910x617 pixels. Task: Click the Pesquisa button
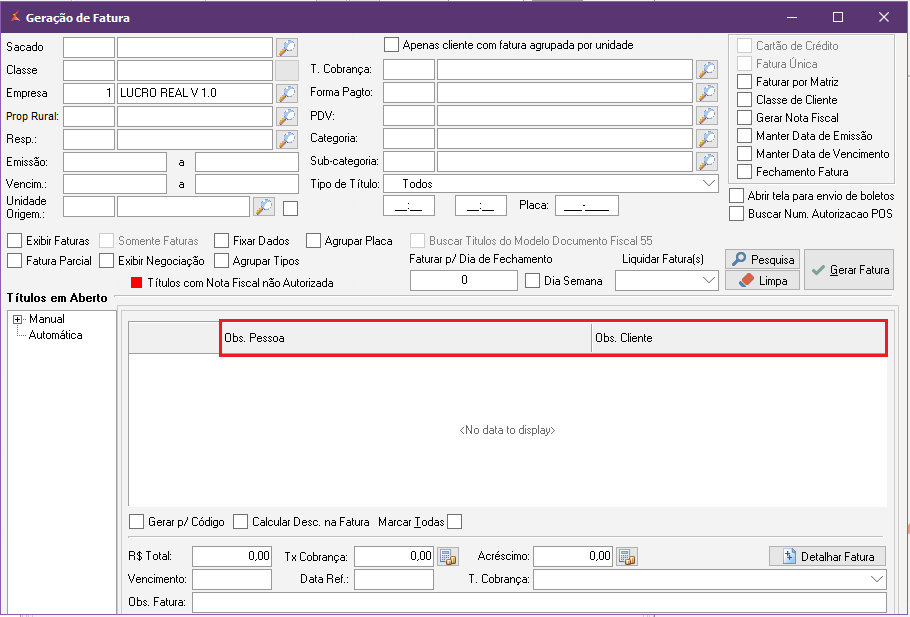point(763,259)
